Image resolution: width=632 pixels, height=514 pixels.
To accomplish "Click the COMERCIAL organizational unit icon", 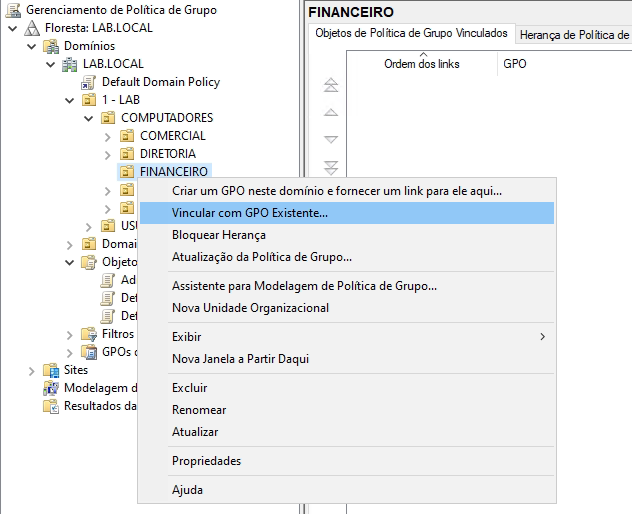I will [127, 136].
